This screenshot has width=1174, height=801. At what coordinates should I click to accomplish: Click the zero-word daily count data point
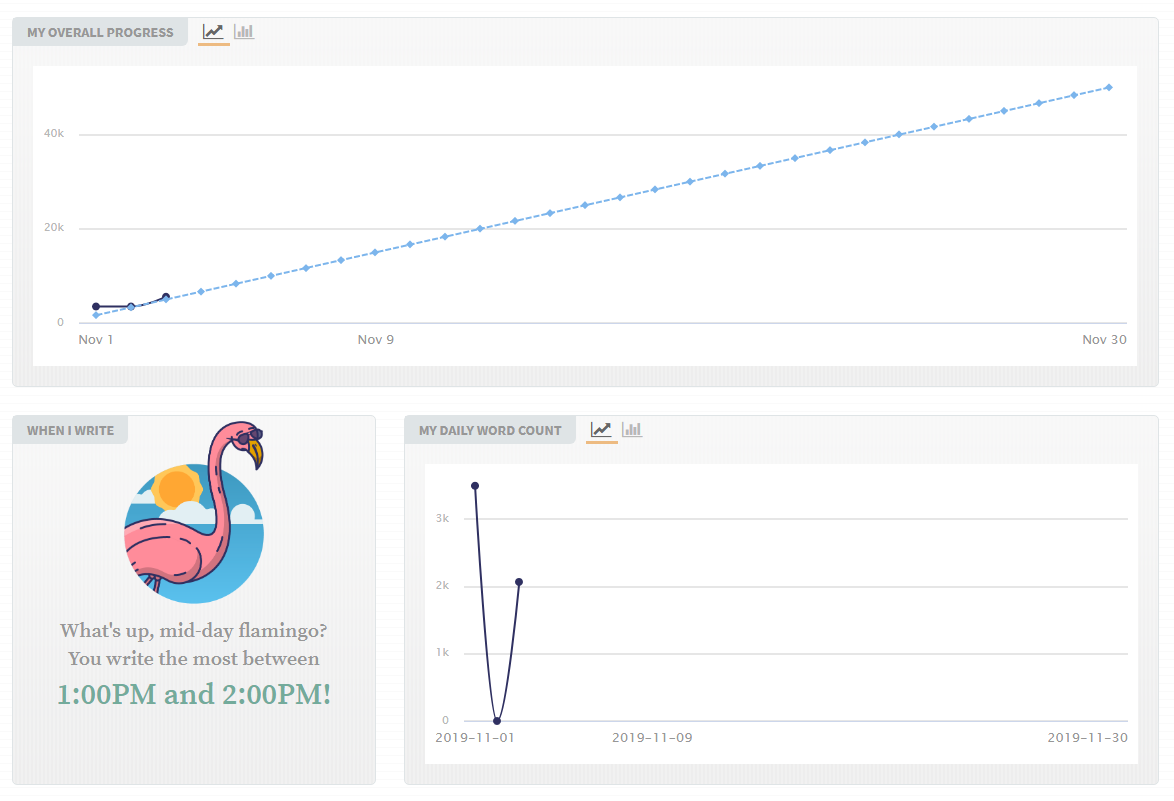(497, 721)
